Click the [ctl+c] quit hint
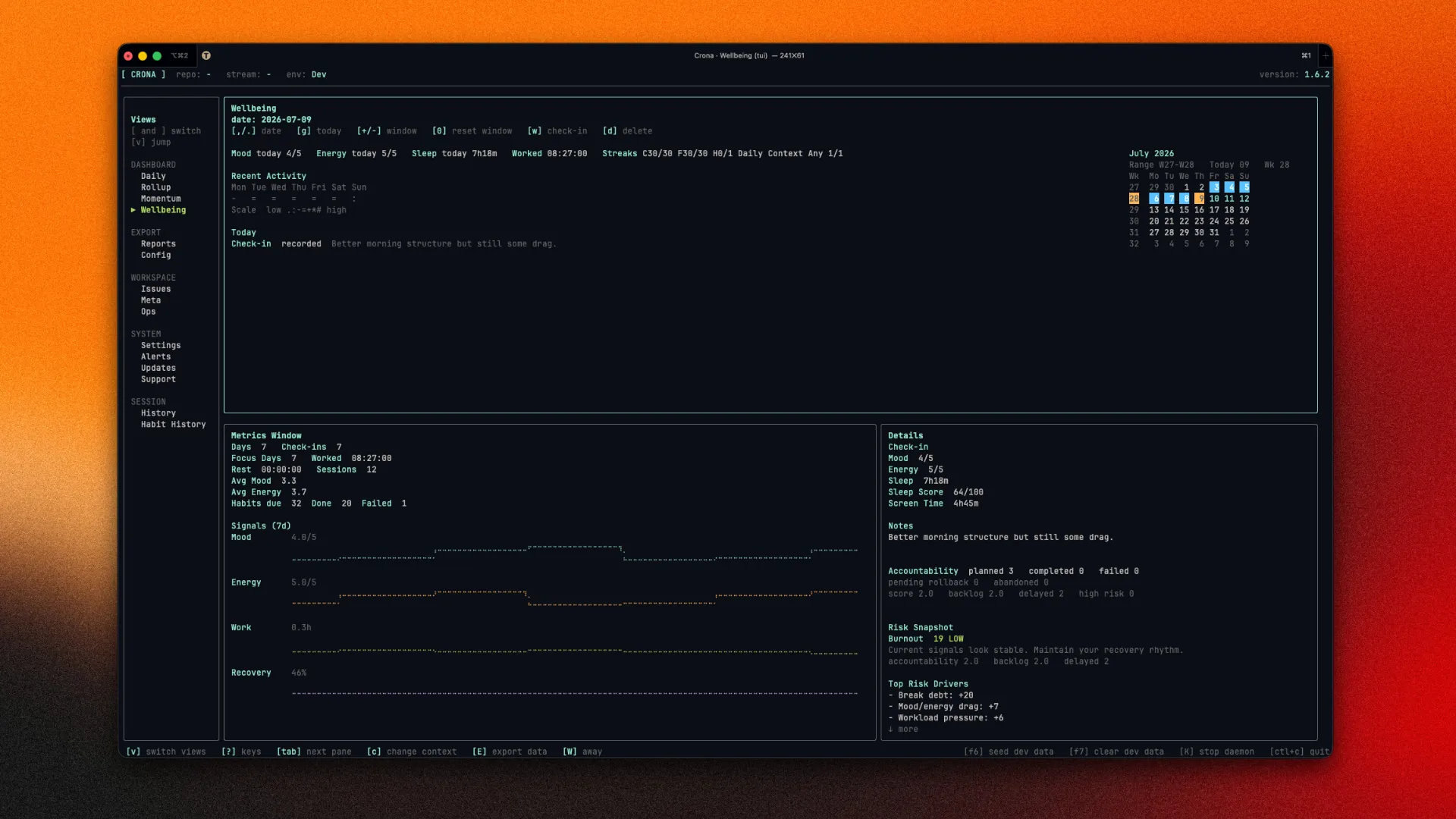1456x819 pixels. pyautogui.click(x=1300, y=752)
